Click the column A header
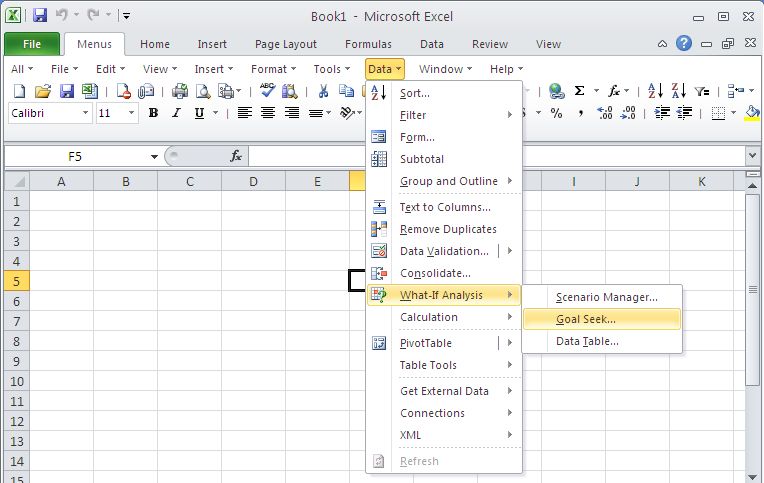 [61, 182]
